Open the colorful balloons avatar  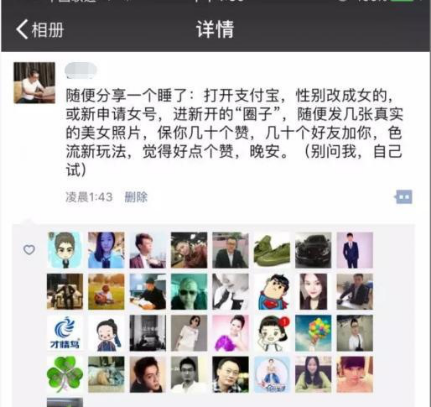313,333
